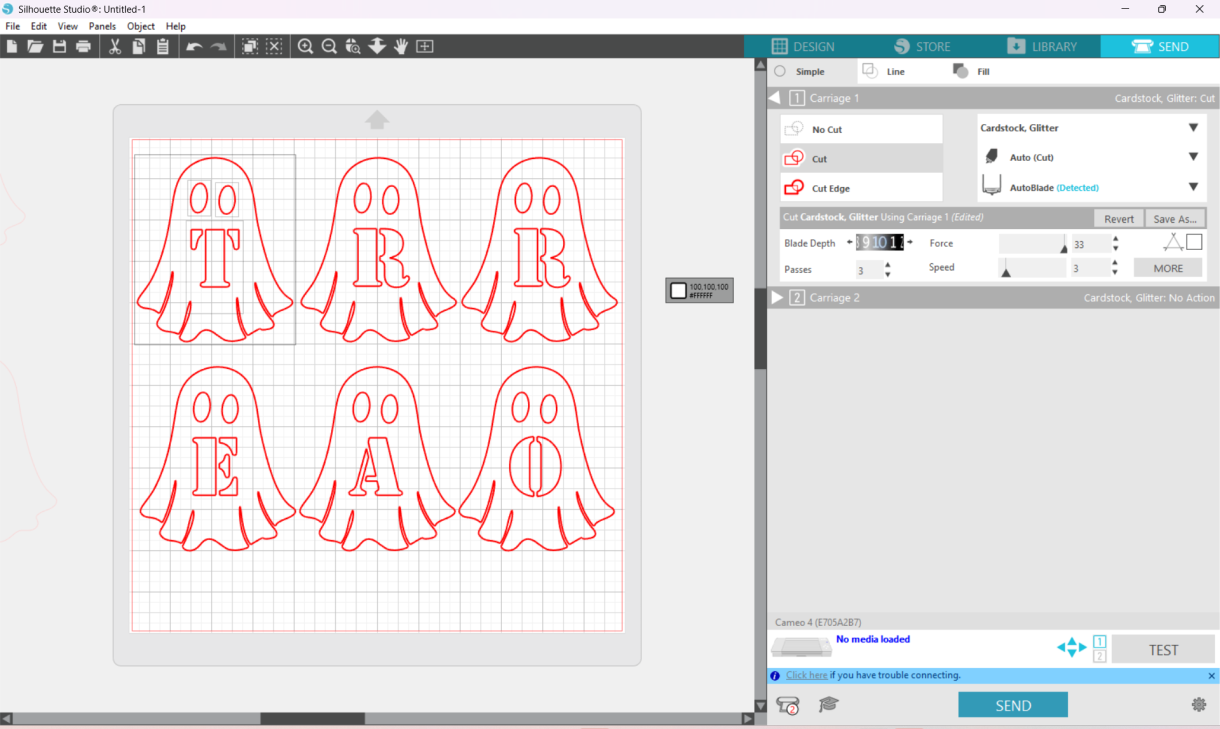Decrease the Force value

[x=1115, y=248]
